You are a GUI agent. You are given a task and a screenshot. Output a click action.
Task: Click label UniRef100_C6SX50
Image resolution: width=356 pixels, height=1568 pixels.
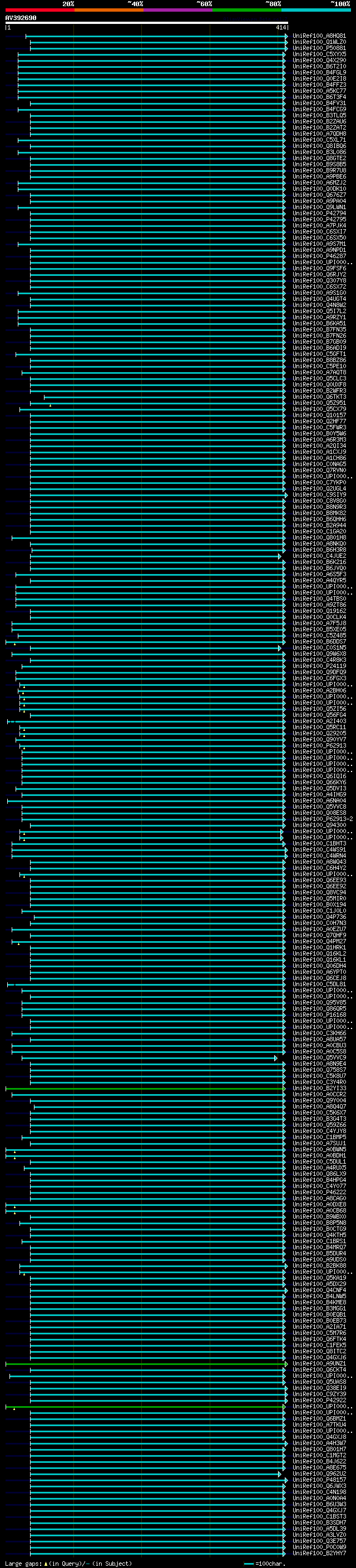(319, 238)
